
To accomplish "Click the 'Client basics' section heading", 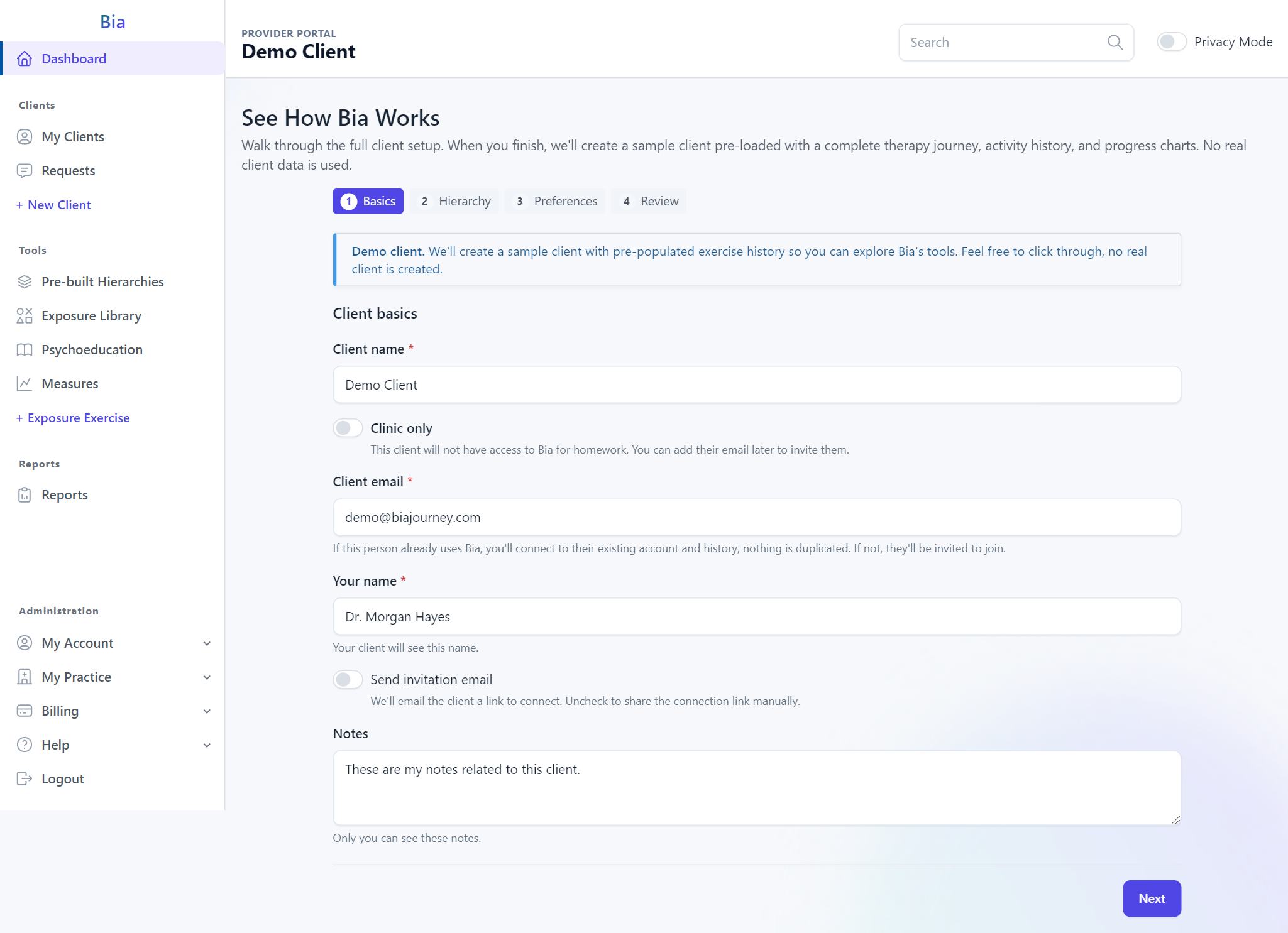I will tap(375, 313).
